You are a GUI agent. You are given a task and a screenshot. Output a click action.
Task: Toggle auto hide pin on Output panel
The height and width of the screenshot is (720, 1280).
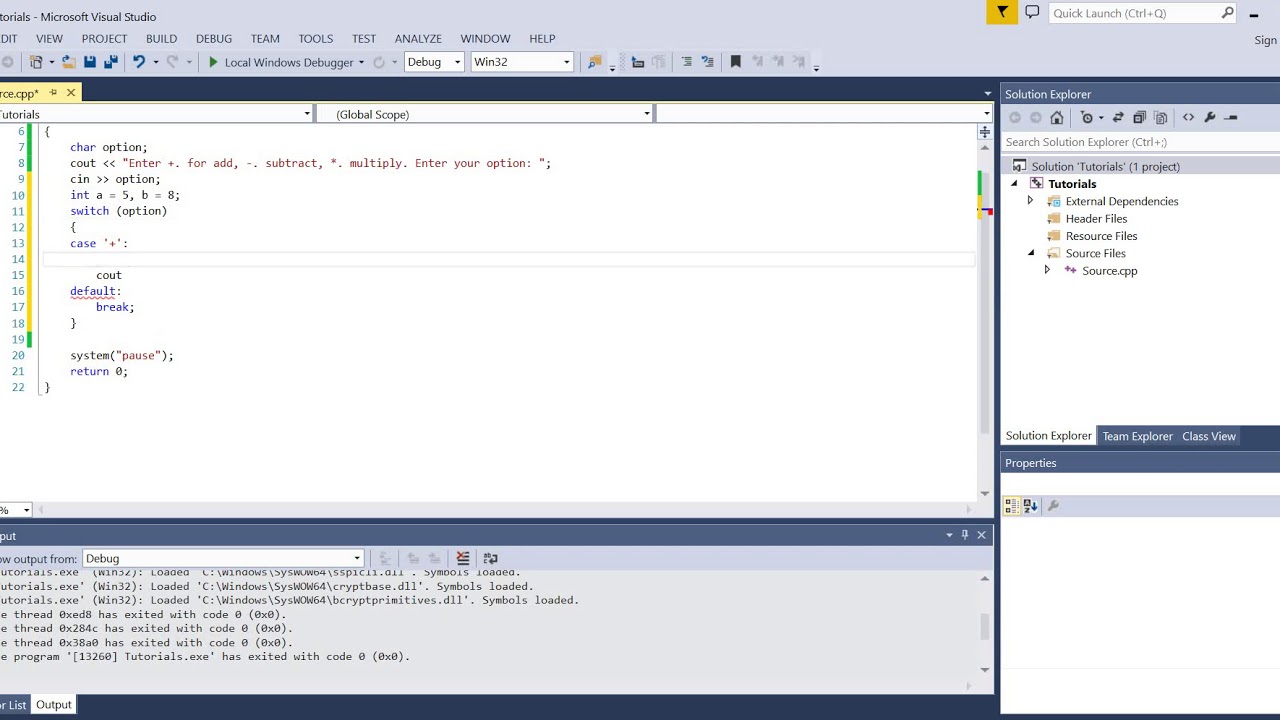pos(965,535)
